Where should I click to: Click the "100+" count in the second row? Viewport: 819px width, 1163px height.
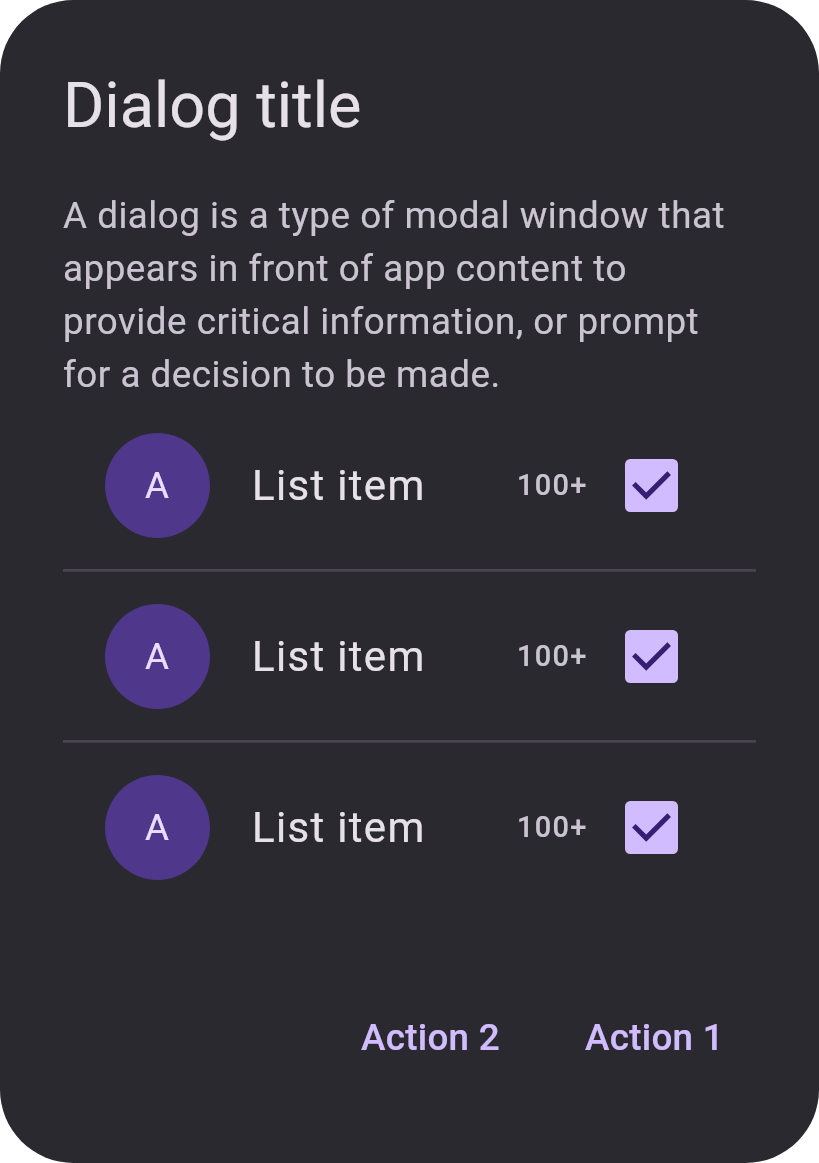pyautogui.click(x=552, y=656)
